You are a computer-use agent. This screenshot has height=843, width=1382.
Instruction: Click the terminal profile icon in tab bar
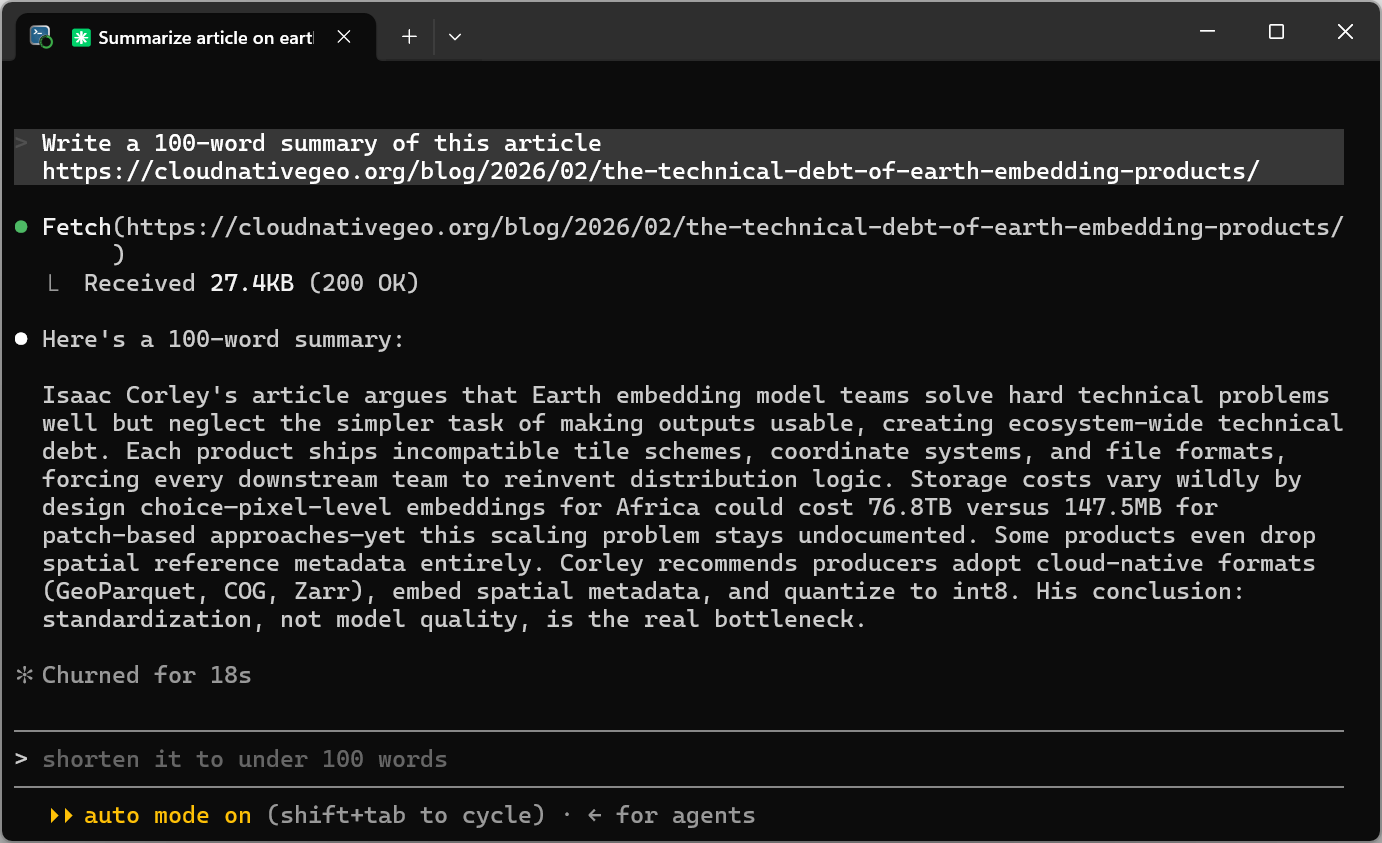coord(41,37)
